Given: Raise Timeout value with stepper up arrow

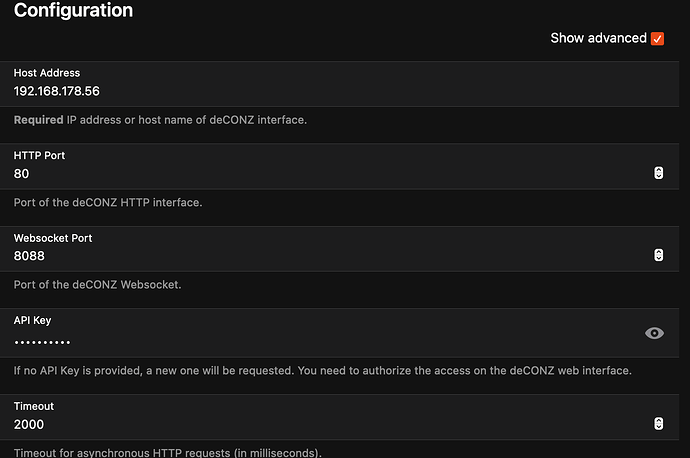Looking at the screenshot, I should (x=658, y=421).
